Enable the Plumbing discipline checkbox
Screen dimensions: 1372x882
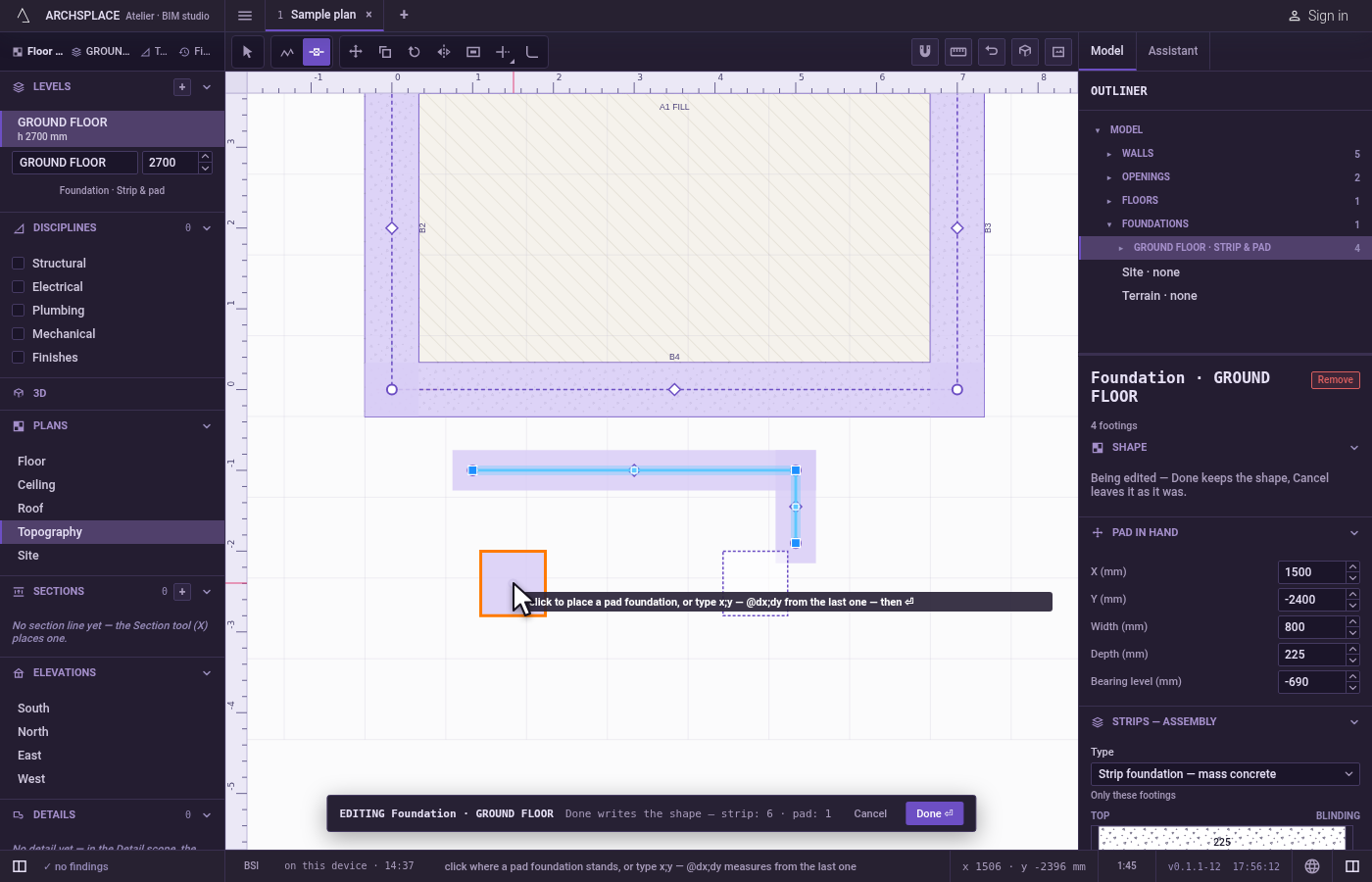pos(18,311)
